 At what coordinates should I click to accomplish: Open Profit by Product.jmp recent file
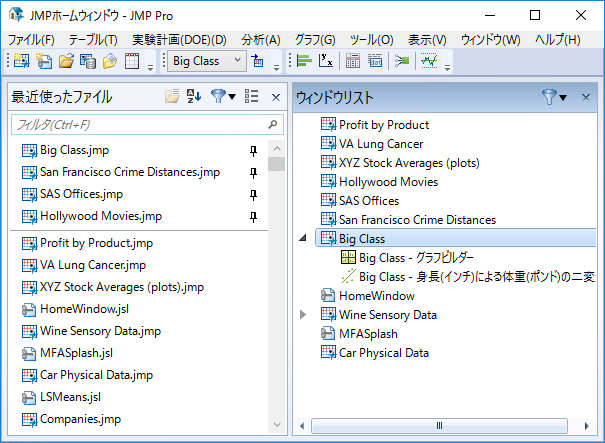pos(88,243)
